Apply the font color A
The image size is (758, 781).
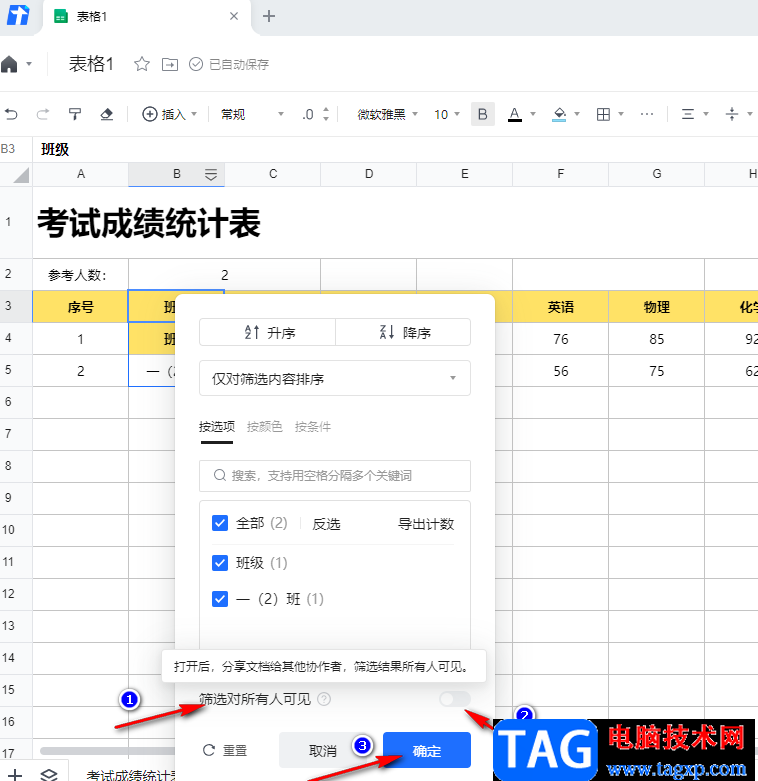[x=515, y=115]
